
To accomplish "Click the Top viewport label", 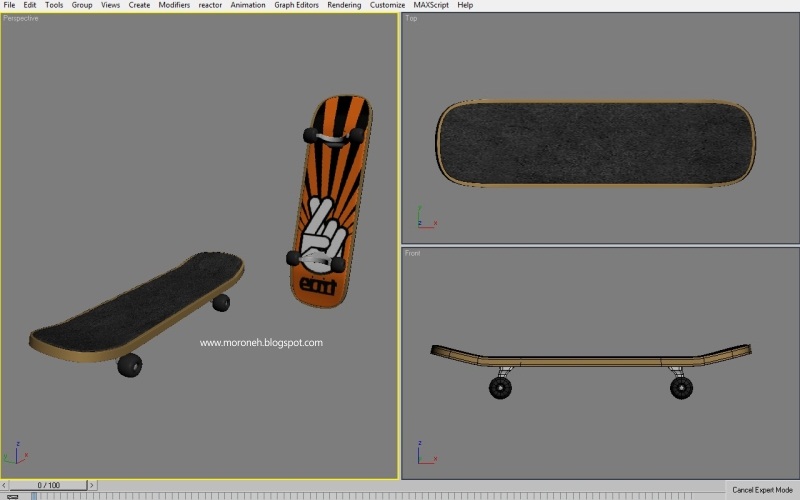I will 411,18.
